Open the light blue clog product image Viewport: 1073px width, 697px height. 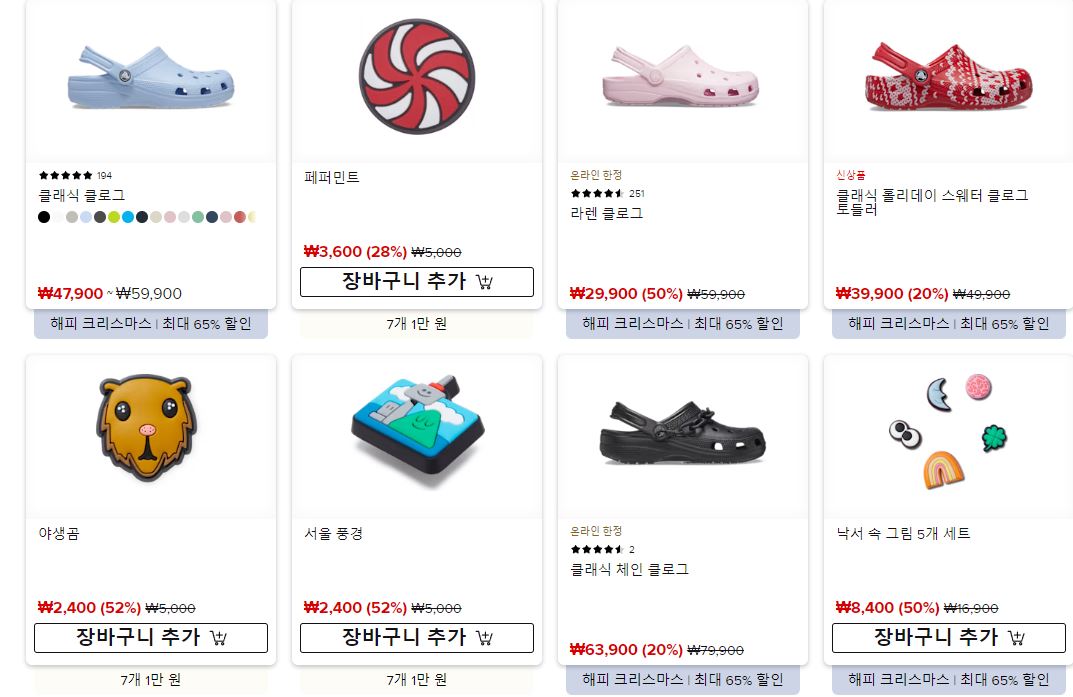(151, 78)
